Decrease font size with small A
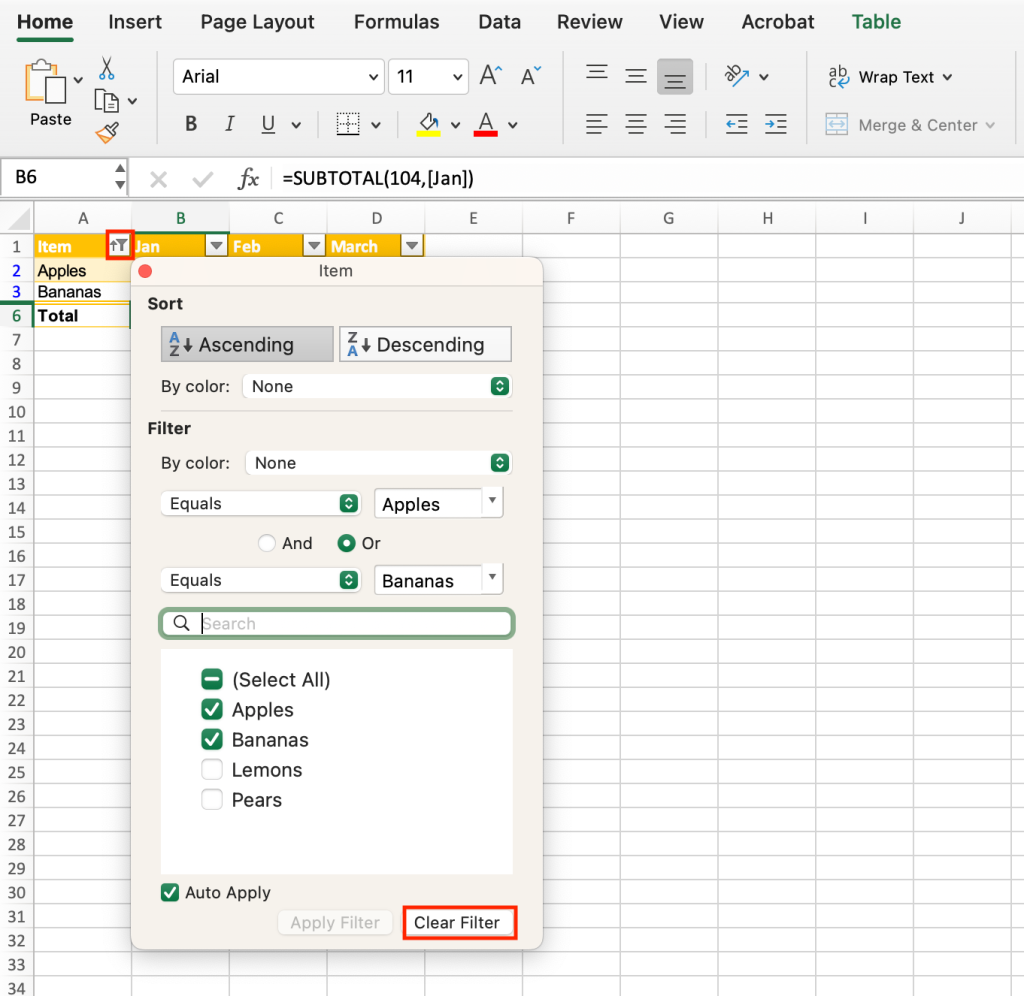1024x996 pixels. pyautogui.click(x=530, y=76)
